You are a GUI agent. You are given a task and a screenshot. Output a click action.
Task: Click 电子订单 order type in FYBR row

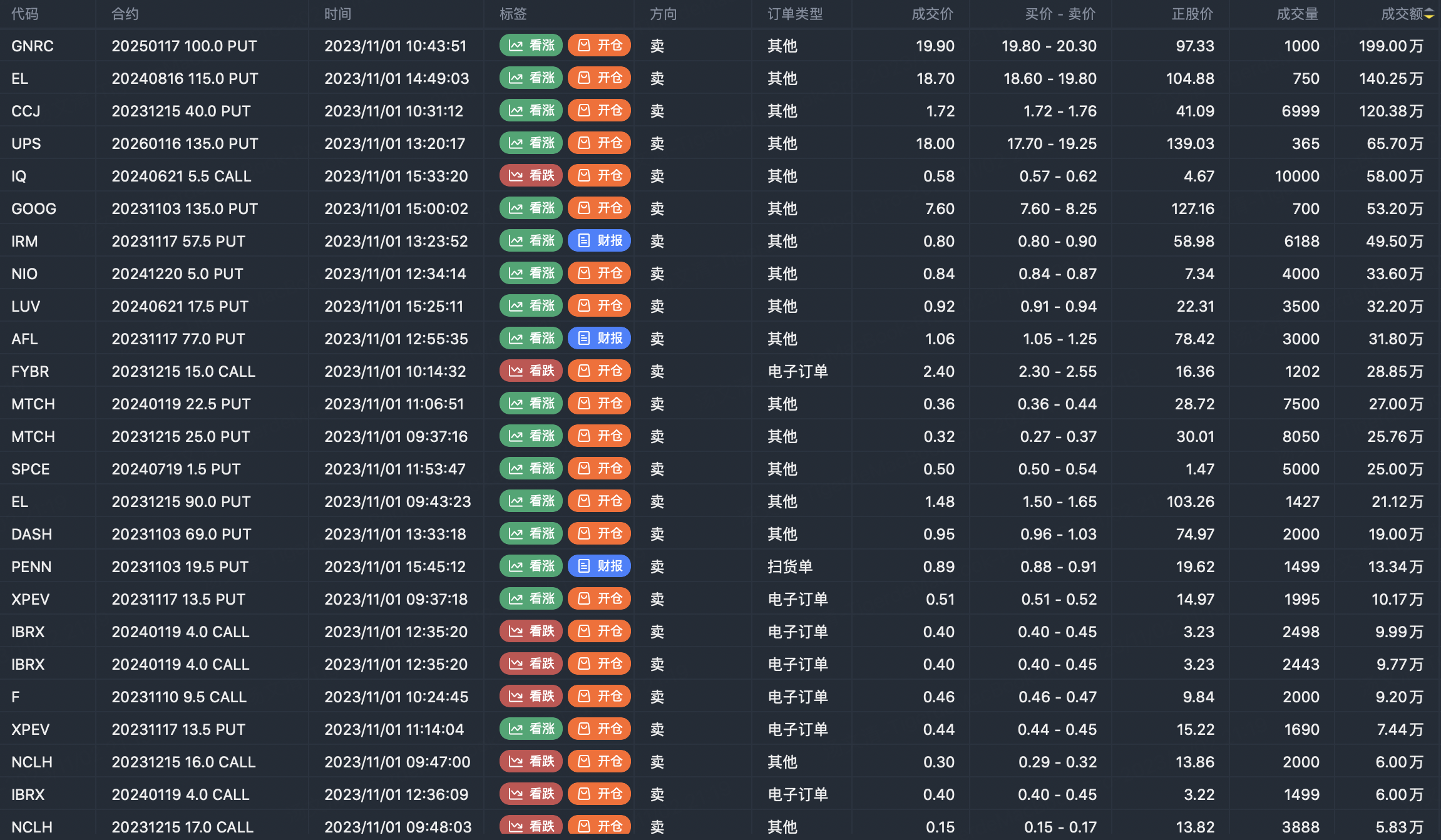pyautogui.click(x=798, y=371)
